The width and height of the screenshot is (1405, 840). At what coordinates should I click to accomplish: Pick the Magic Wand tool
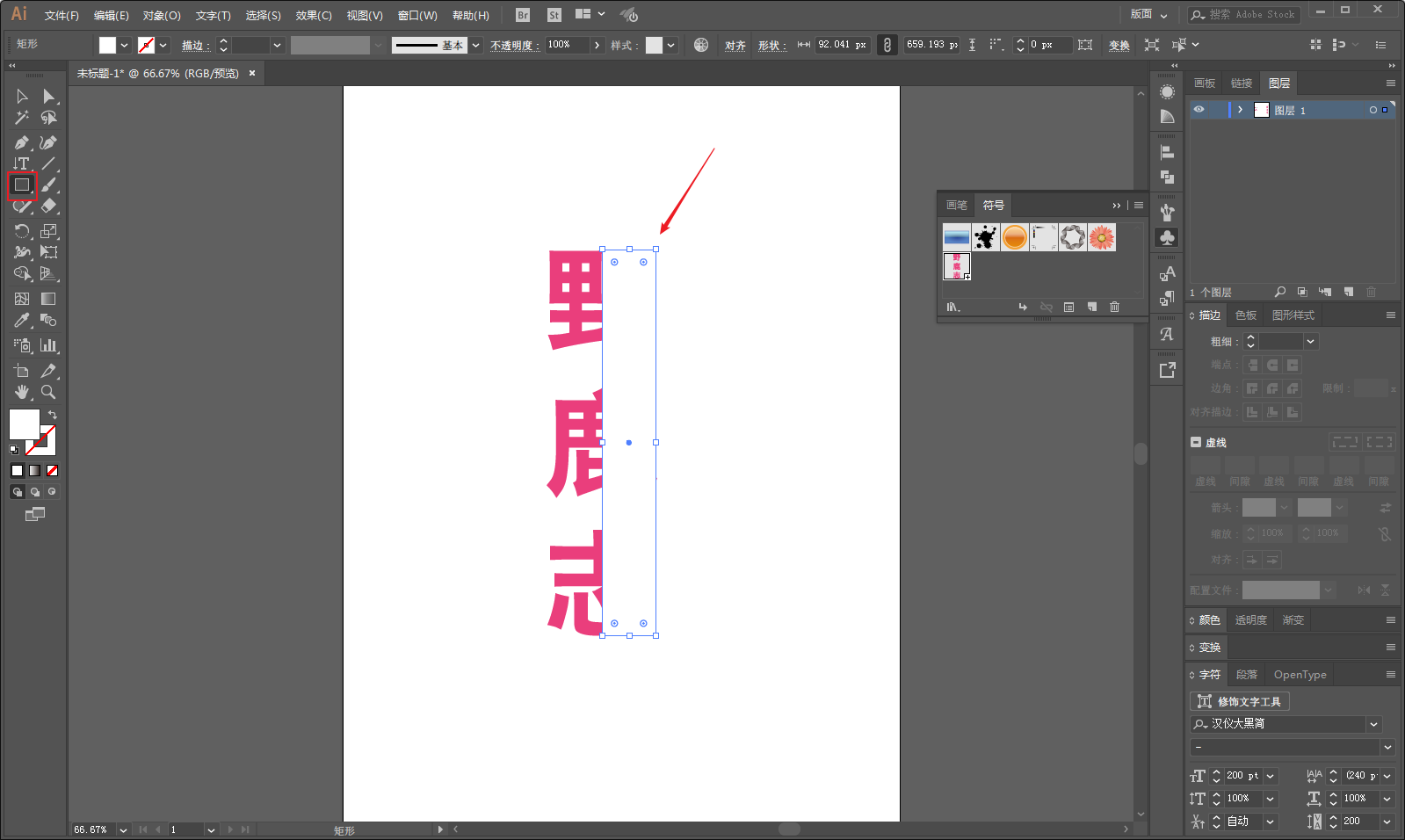[x=22, y=118]
